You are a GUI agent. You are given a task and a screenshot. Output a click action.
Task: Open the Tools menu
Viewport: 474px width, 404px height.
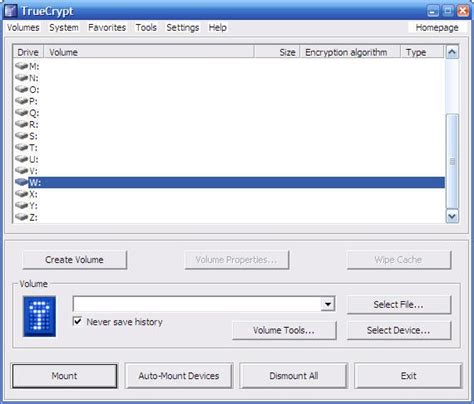146,28
